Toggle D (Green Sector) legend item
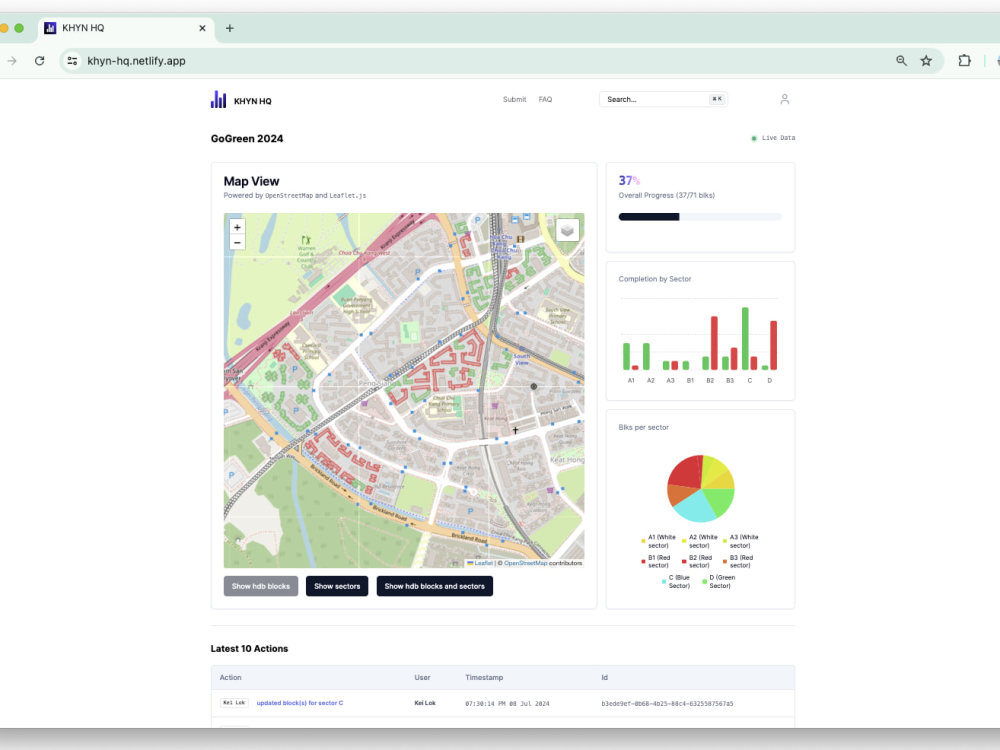Screen dimensions: 1000x750 (719, 581)
